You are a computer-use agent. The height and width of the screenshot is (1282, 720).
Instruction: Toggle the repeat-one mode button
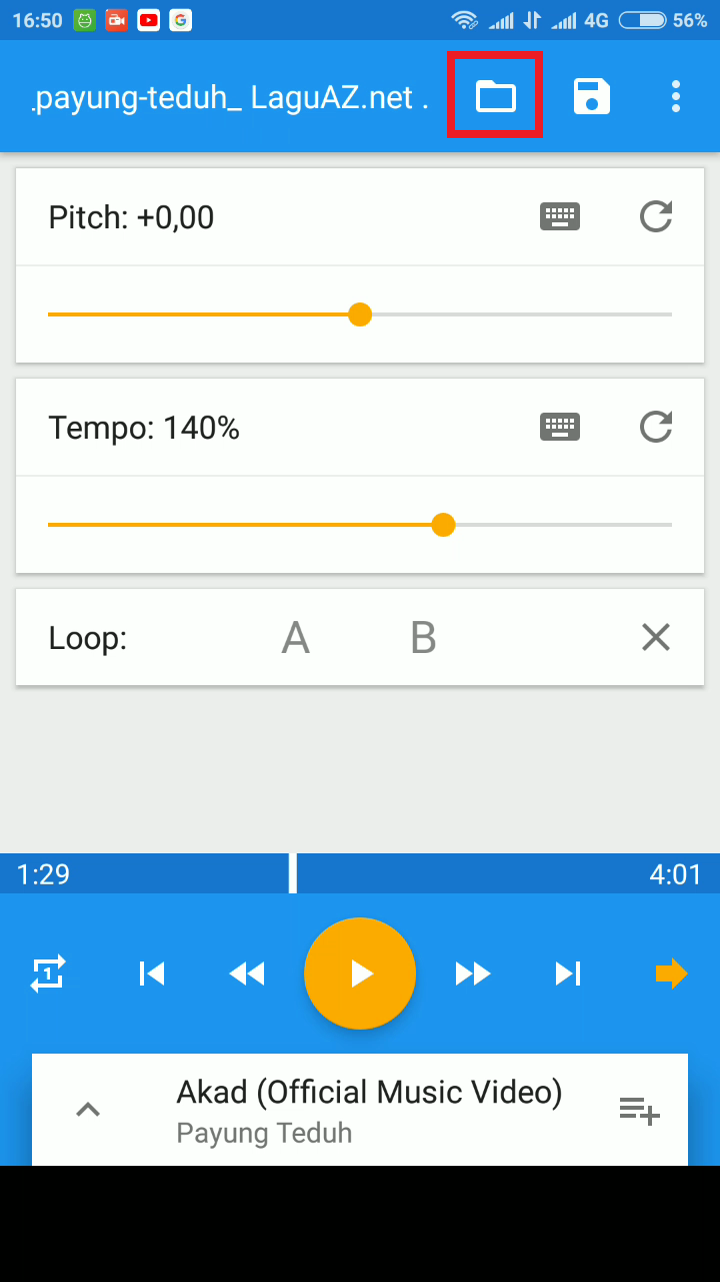click(x=49, y=973)
